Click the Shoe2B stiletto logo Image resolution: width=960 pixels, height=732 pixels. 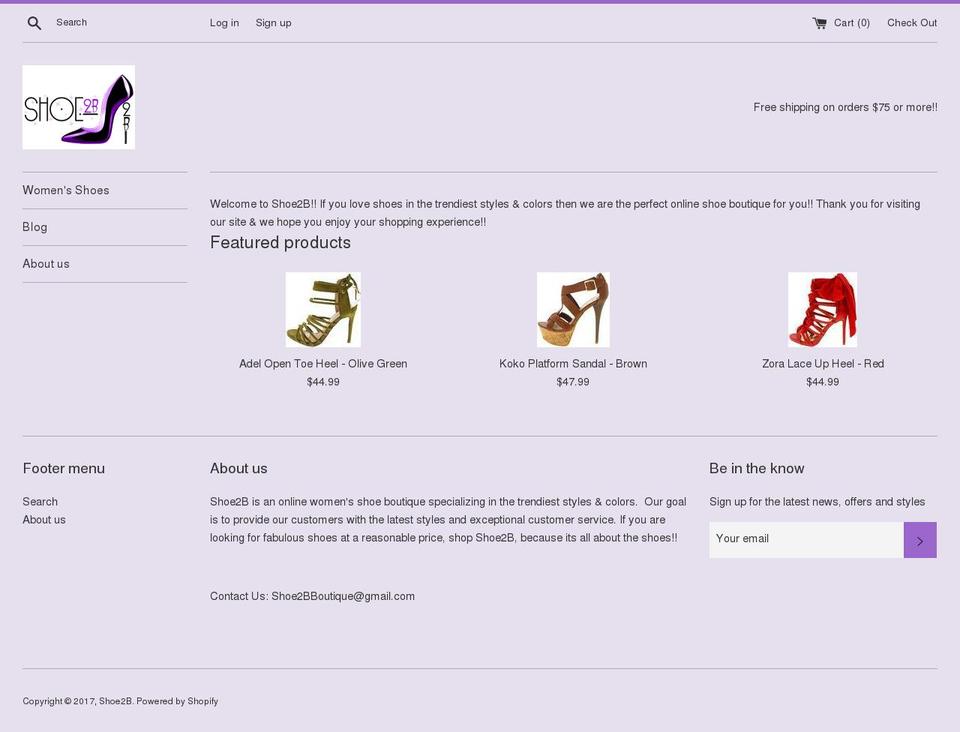point(78,106)
